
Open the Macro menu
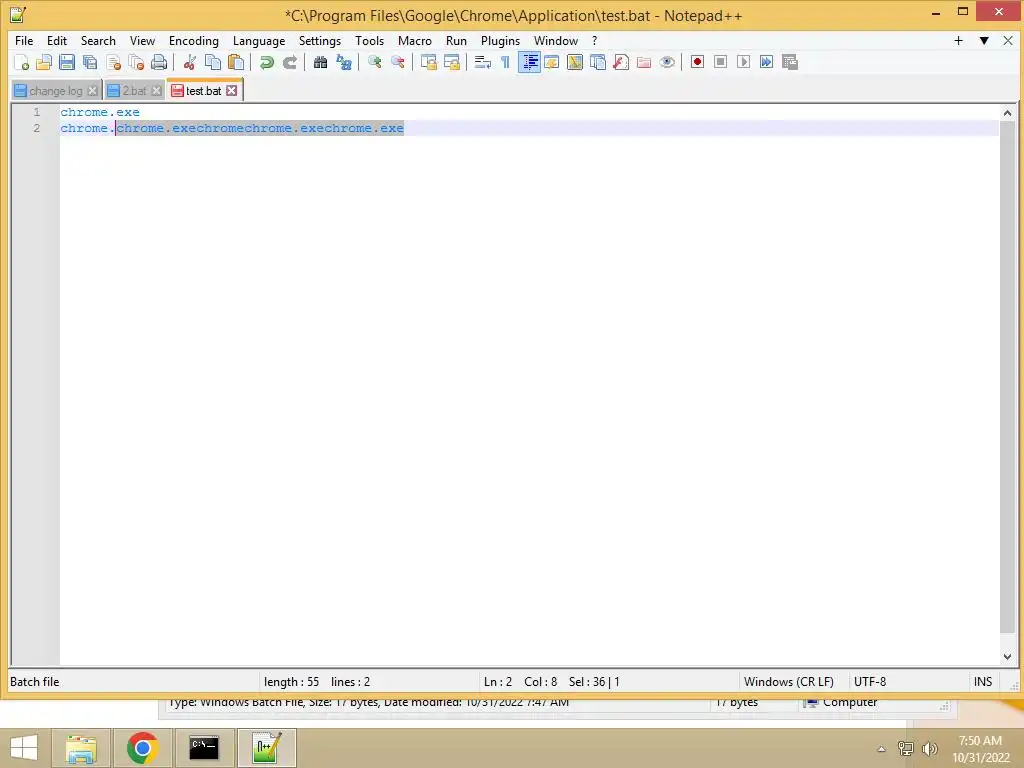click(415, 40)
